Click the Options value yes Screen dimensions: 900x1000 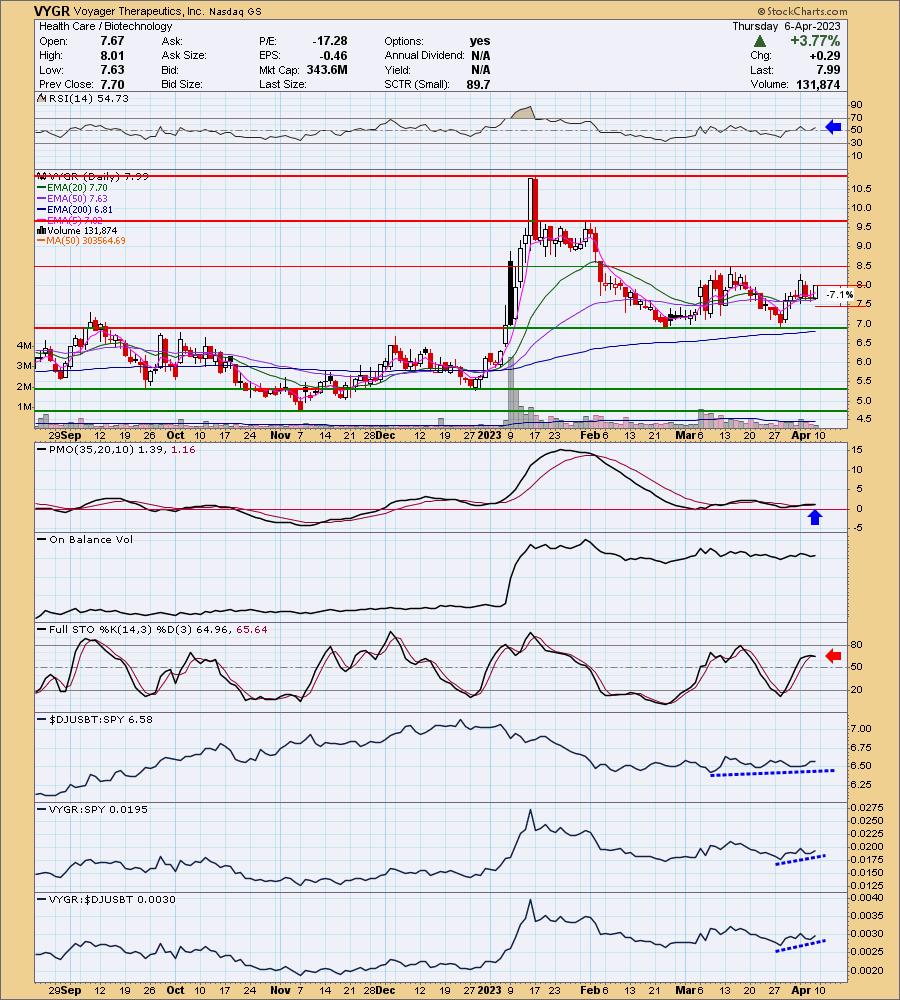(x=480, y=41)
